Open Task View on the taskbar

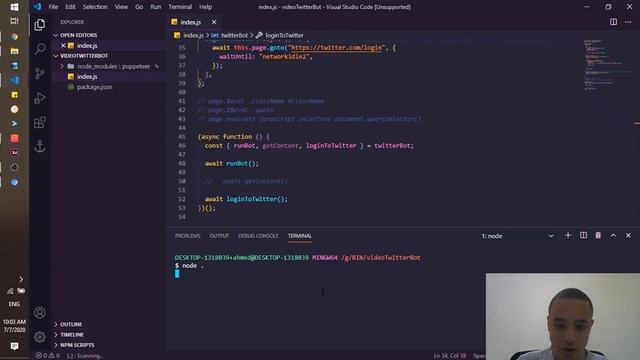[x=14, y=21]
